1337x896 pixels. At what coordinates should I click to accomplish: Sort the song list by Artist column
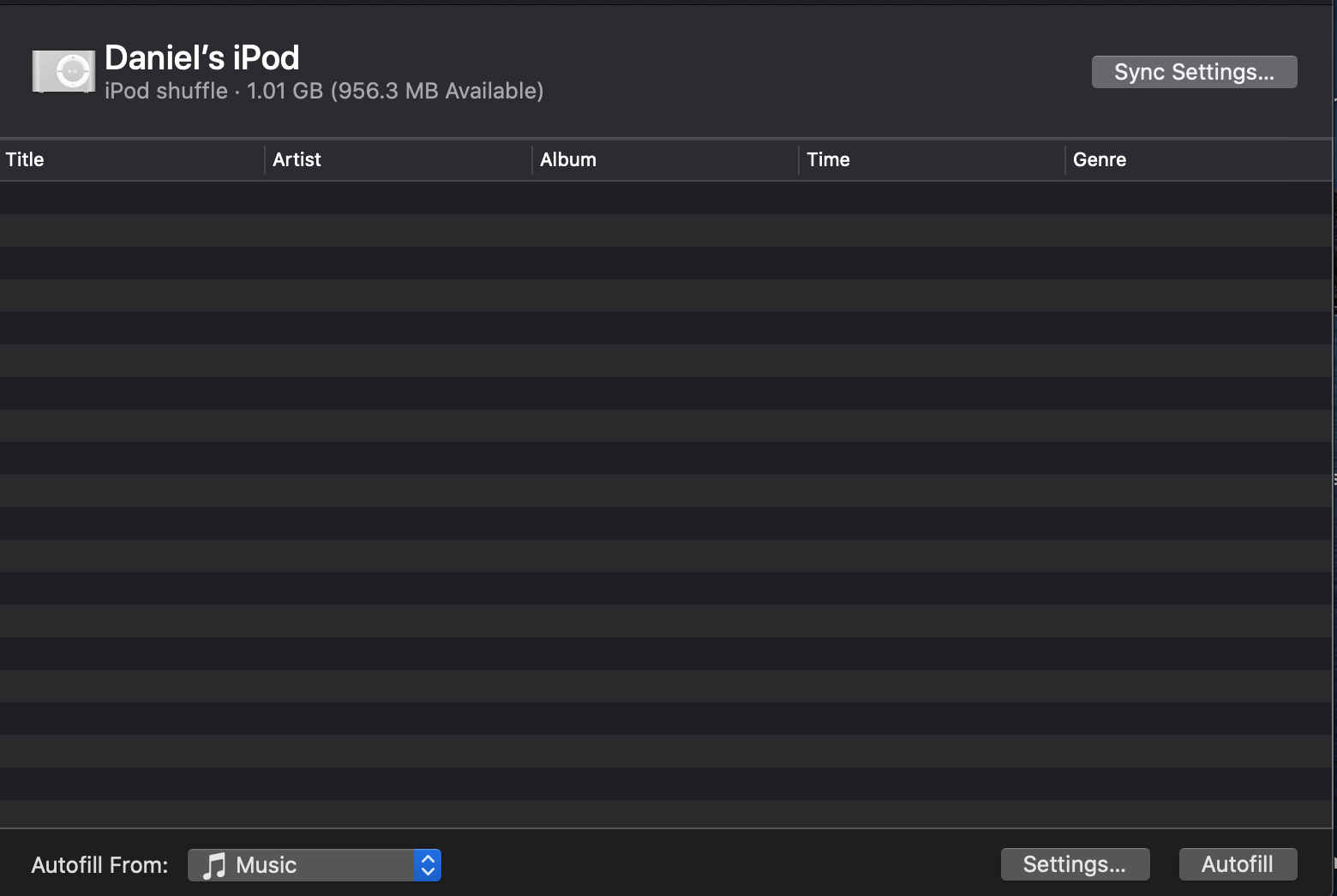[399, 159]
